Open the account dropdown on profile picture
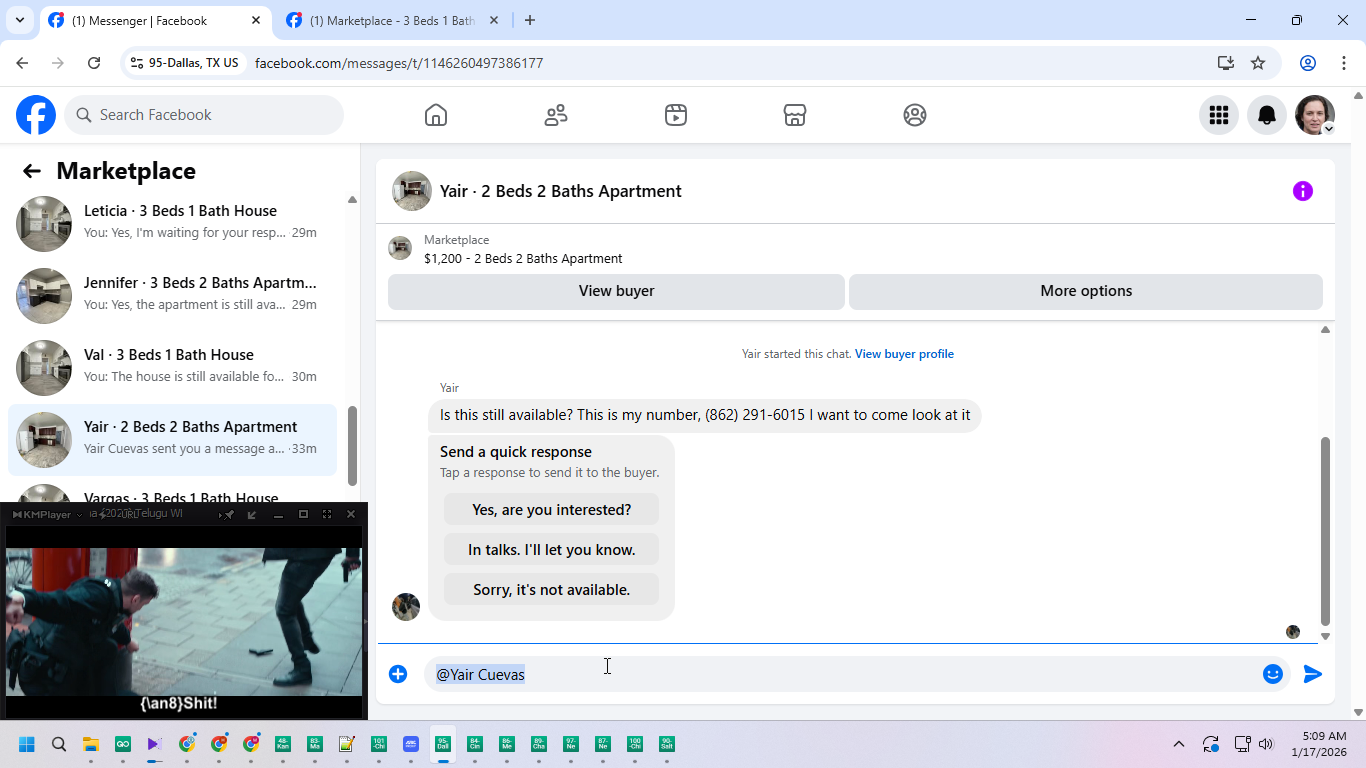 tap(1329, 129)
